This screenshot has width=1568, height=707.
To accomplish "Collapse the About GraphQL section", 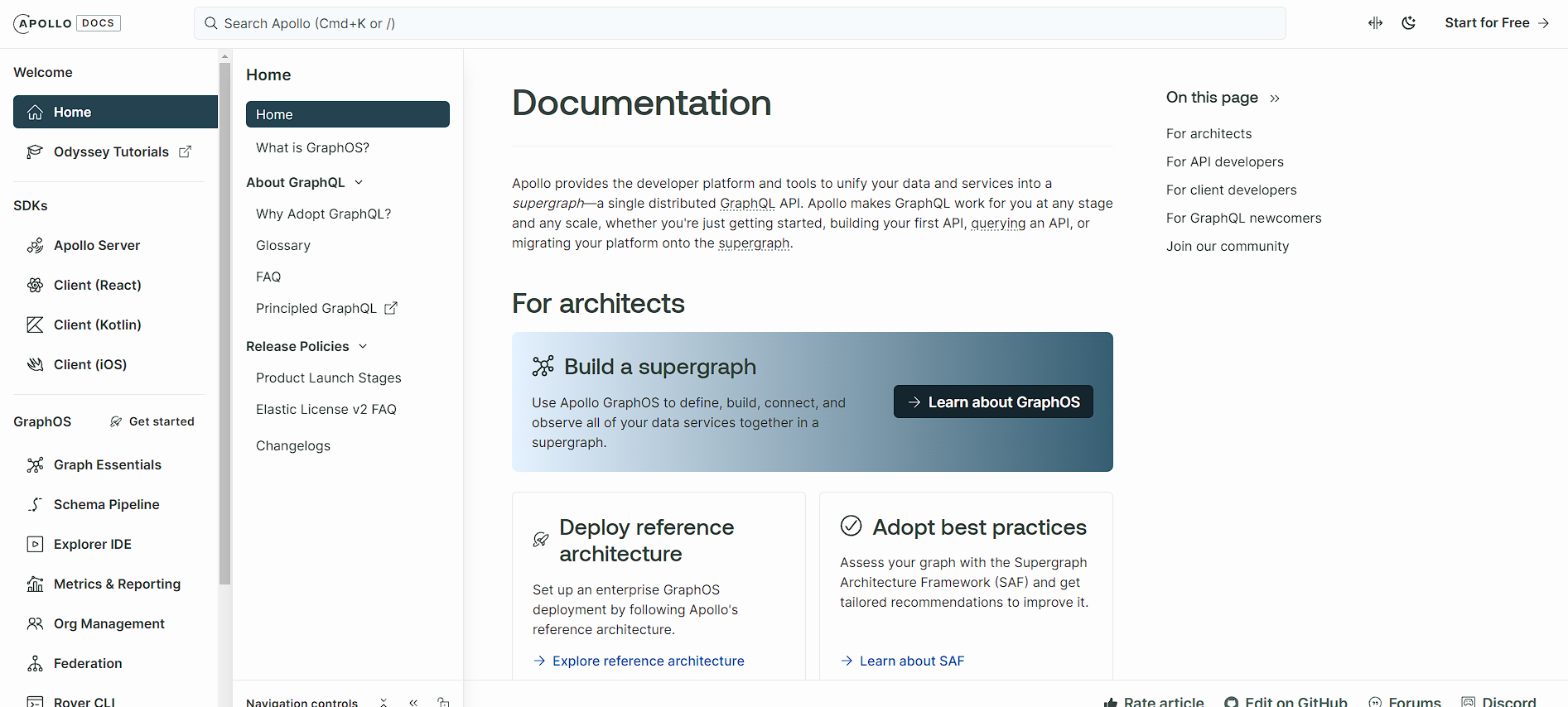I will pyautogui.click(x=359, y=182).
